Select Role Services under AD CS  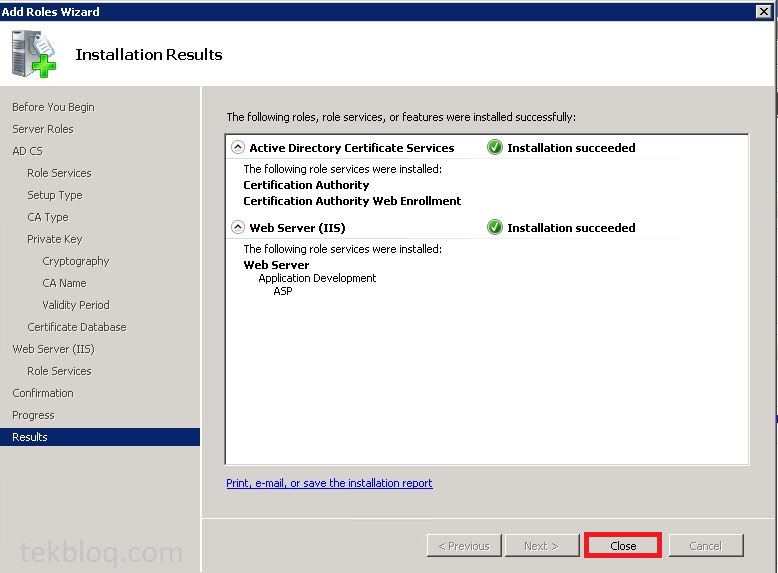(59, 173)
